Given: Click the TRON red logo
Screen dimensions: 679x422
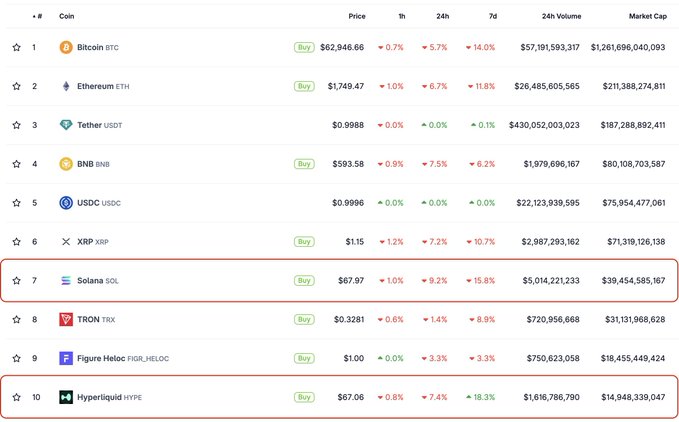Looking at the screenshot, I should 66,319.
